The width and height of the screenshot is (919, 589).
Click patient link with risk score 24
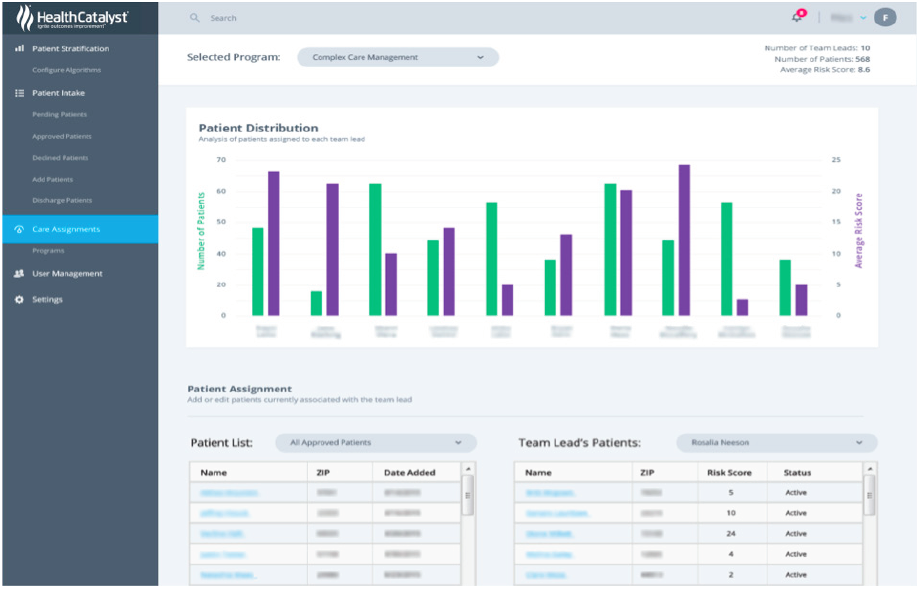[549, 534]
